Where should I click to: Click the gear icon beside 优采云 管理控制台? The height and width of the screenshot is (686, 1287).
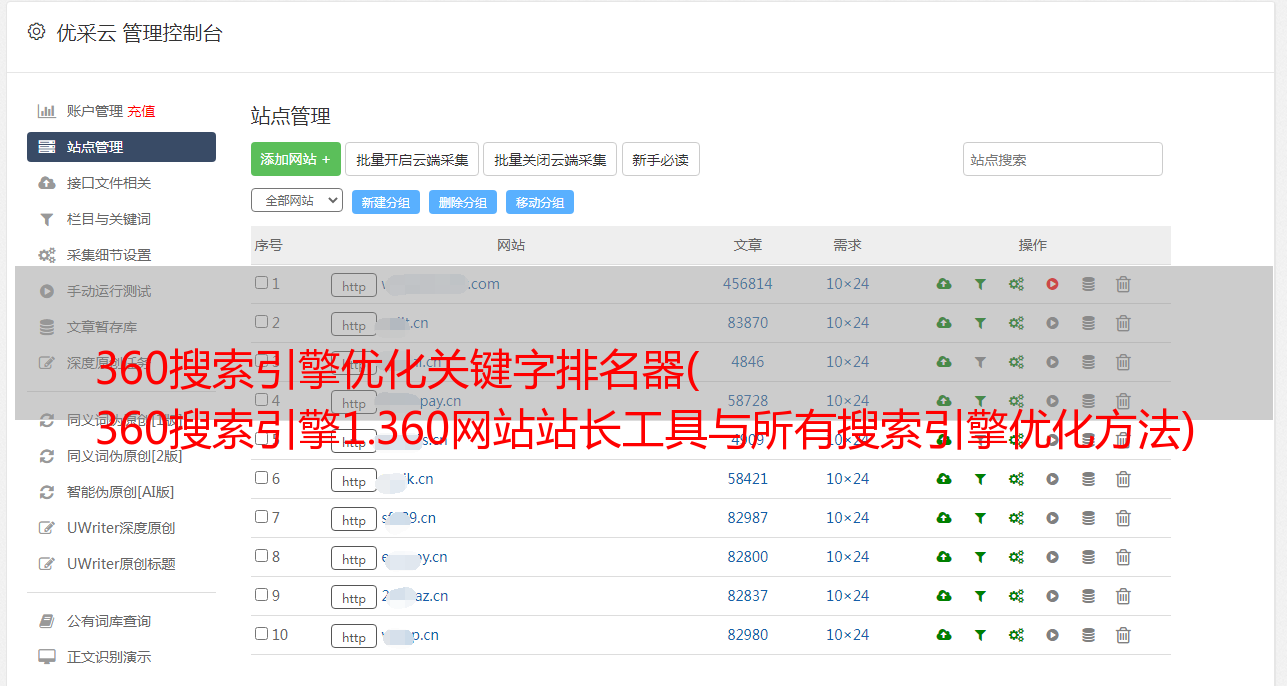click(37, 32)
